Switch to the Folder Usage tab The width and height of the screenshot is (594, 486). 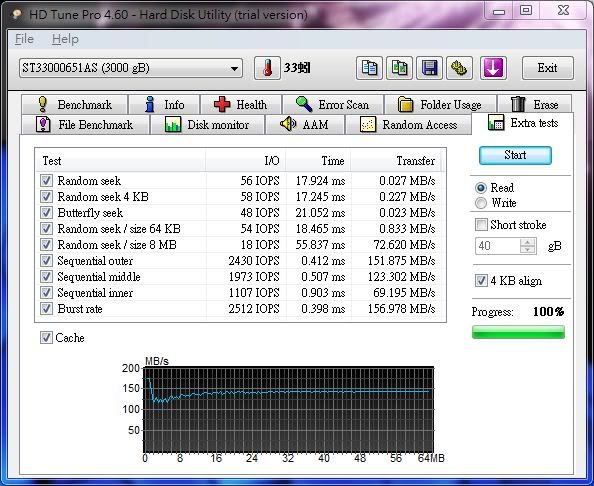tap(440, 104)
